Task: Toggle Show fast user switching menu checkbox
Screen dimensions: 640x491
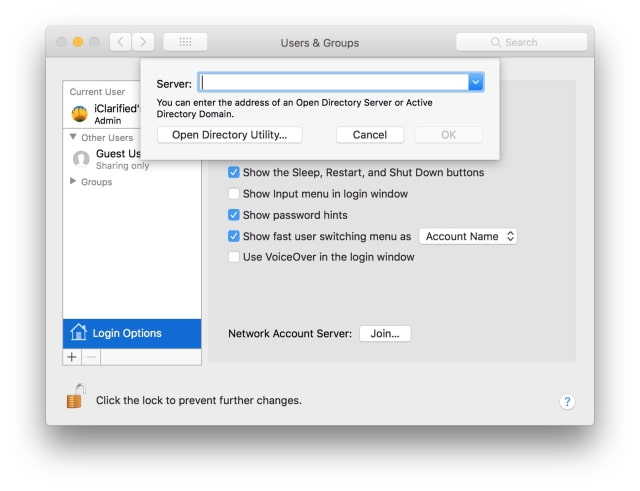Action: 233,236
